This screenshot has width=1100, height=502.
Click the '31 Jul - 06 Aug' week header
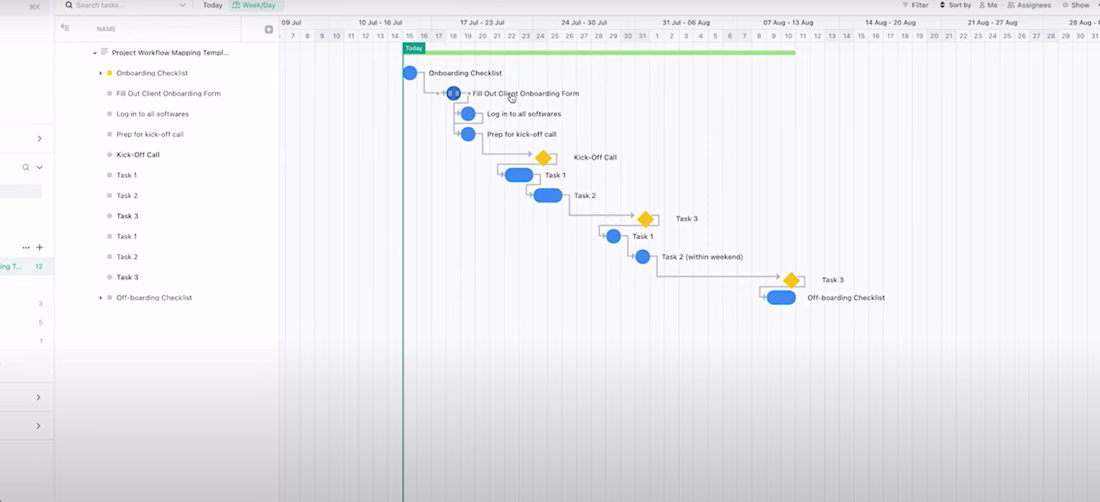[x=685, y=22]
